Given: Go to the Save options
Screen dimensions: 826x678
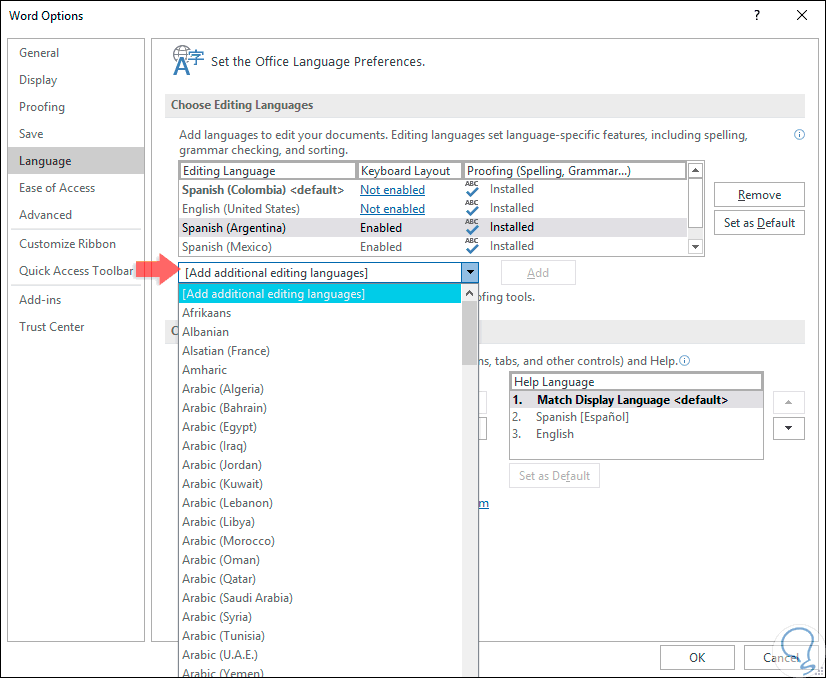Looking at the screenshot, I should coord(76,134).
